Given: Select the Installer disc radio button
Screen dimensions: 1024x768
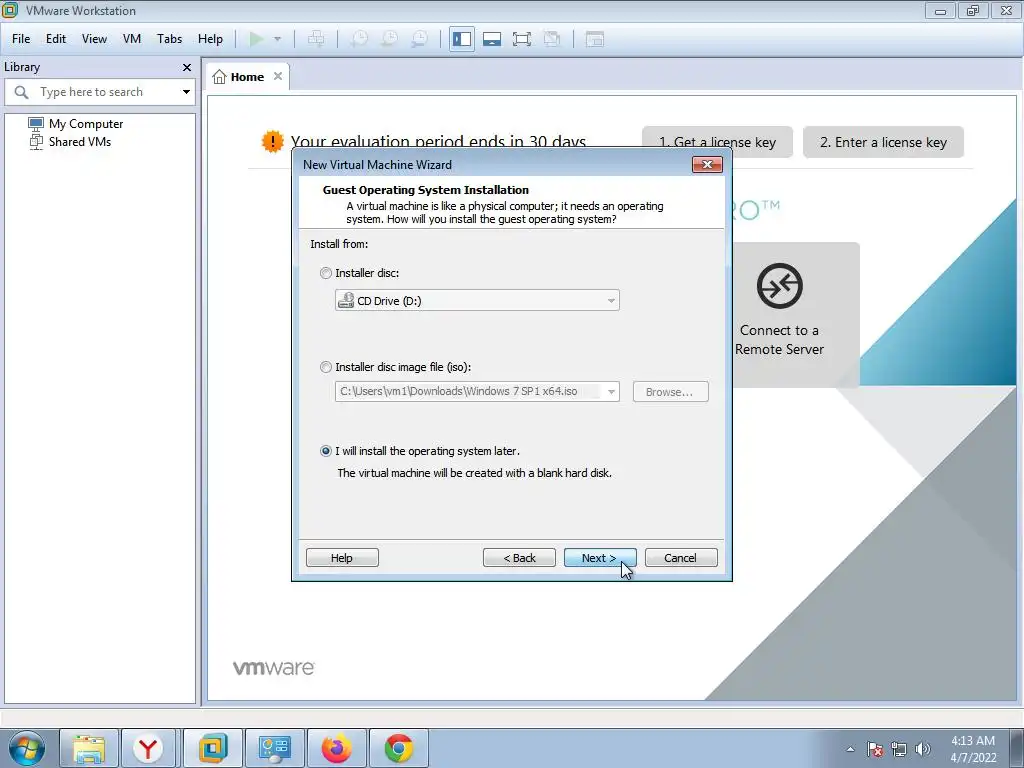Looking at the screenshot, I should [x=325, y=273].
